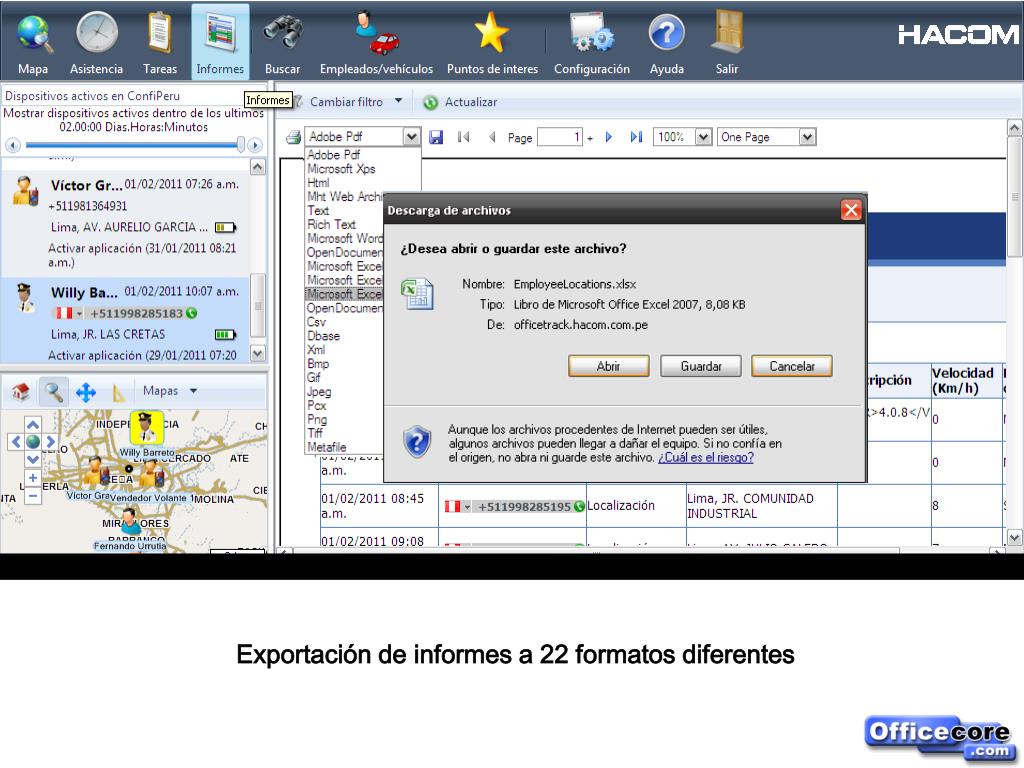1024x768 pixels.
Task: Open the Mapas dropdown
Action: (170, 391)
